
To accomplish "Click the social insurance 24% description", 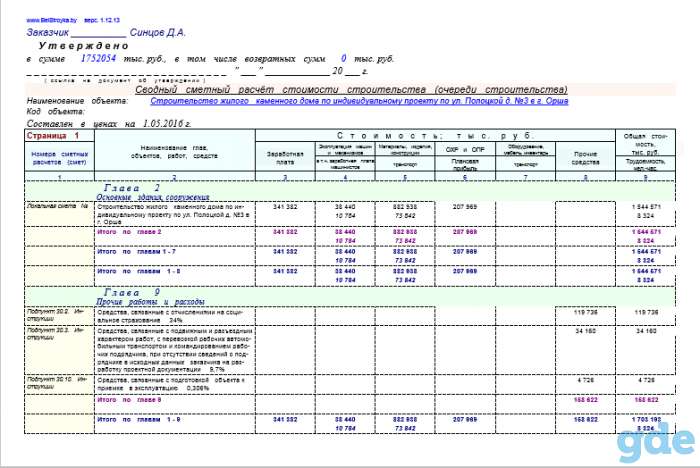I will click(170, 316).
